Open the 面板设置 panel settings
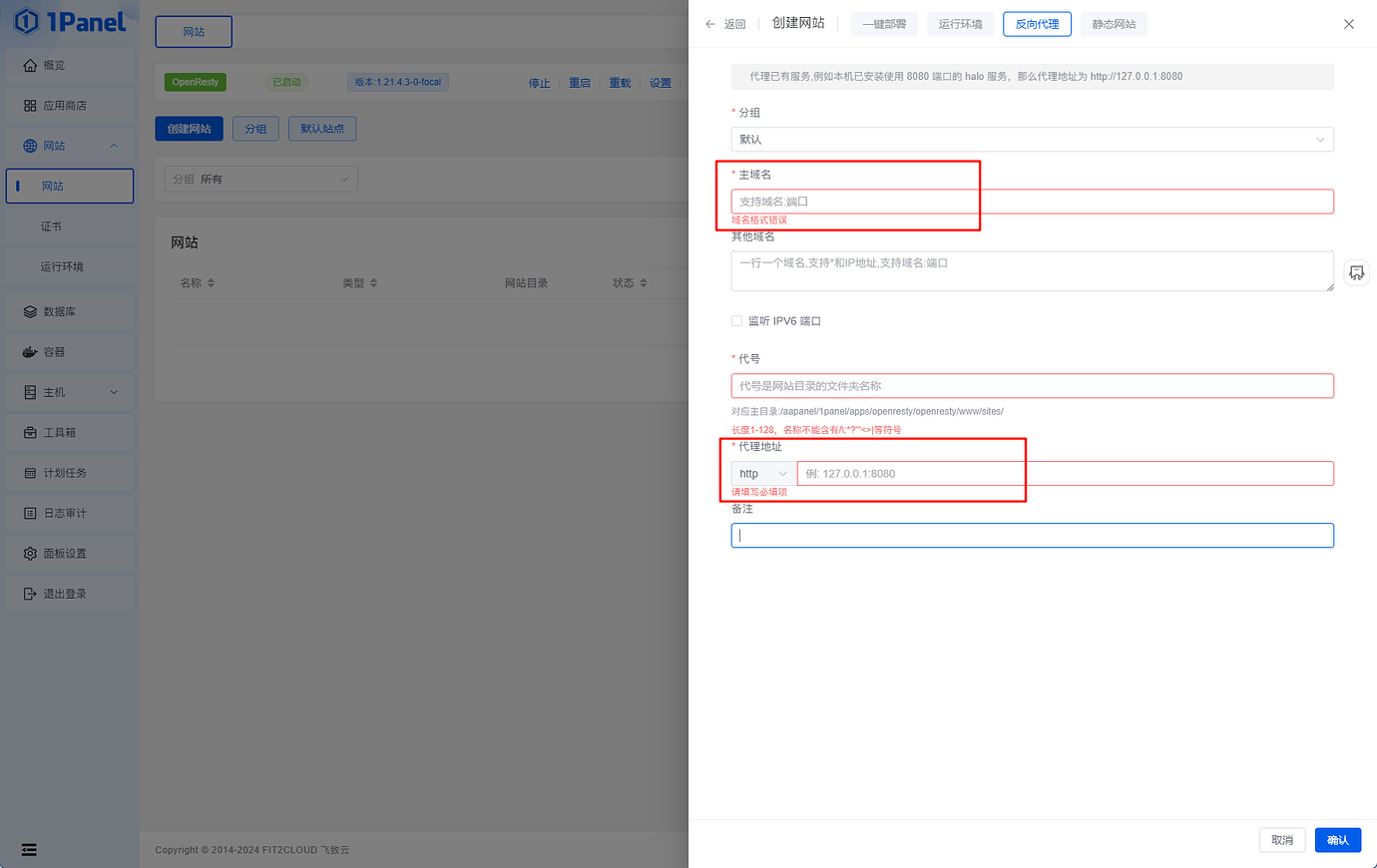Image resolution: width=1377 pixels, height=868 pixels. (63, 553)
